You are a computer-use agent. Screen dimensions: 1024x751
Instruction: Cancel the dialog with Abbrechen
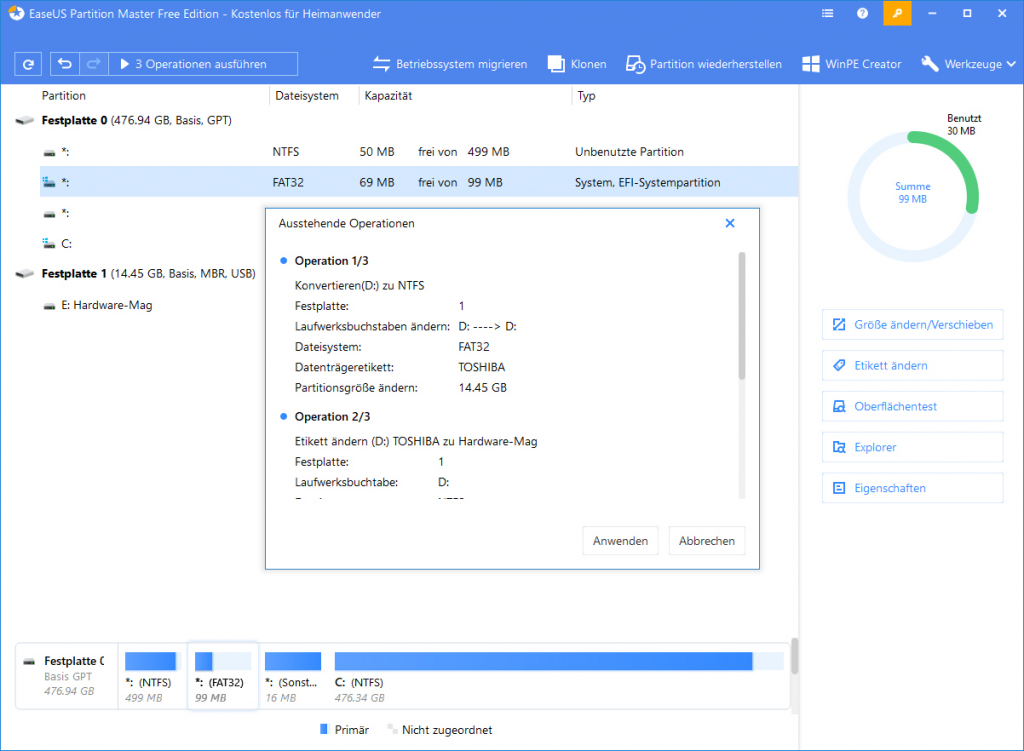coord(706,540)
